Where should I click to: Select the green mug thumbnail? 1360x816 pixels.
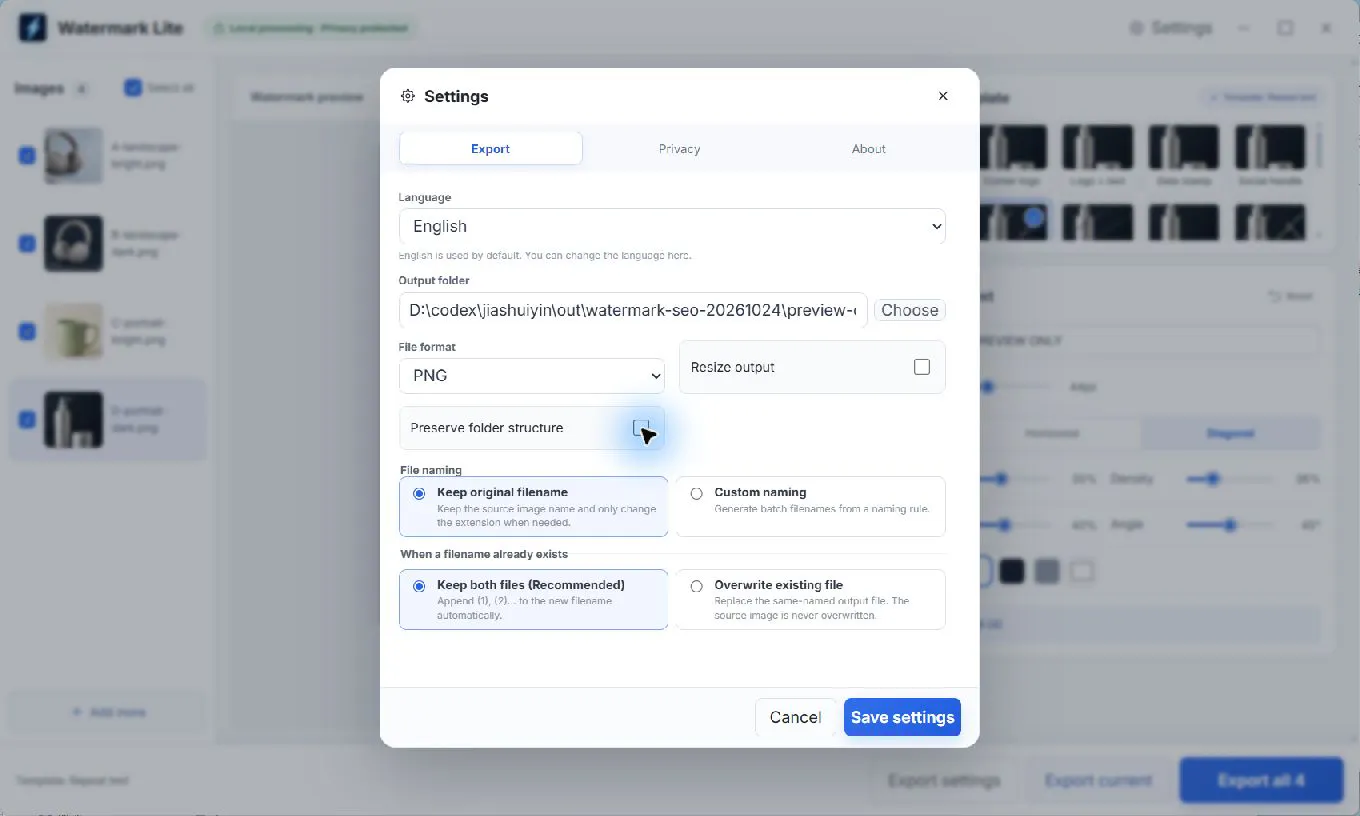[73, 331]
